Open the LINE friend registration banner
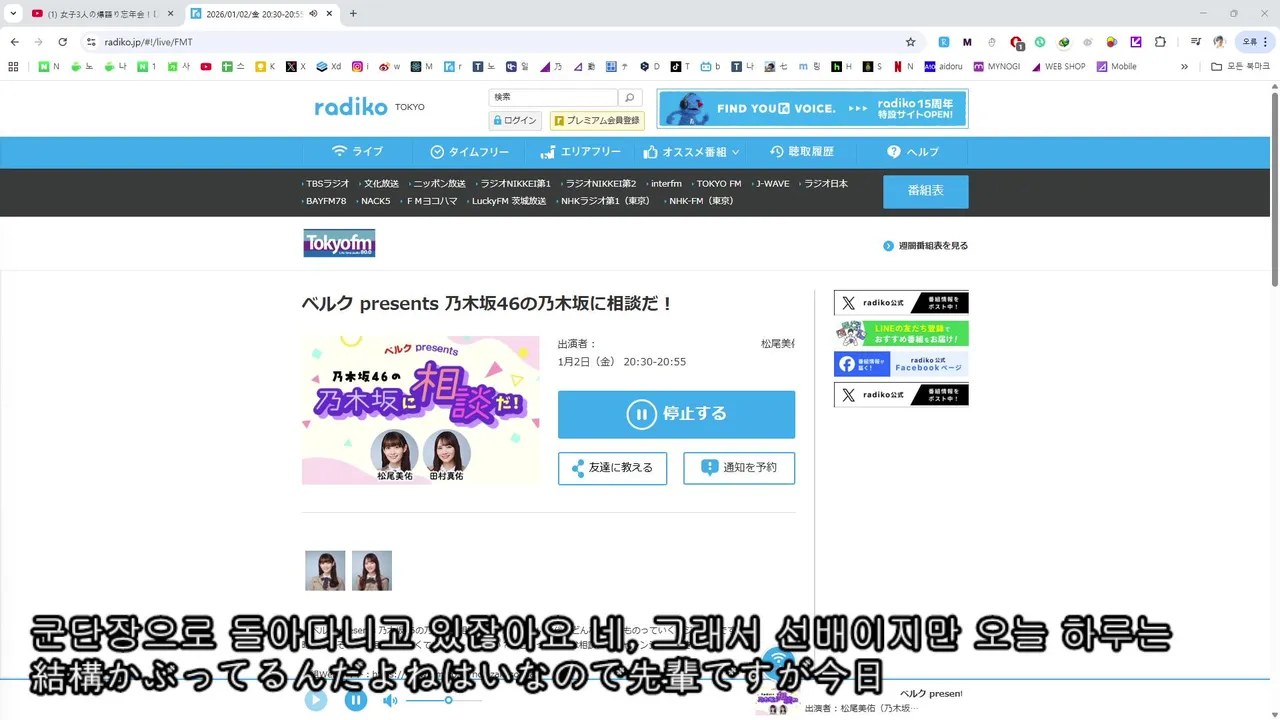 tap(901, 334)
